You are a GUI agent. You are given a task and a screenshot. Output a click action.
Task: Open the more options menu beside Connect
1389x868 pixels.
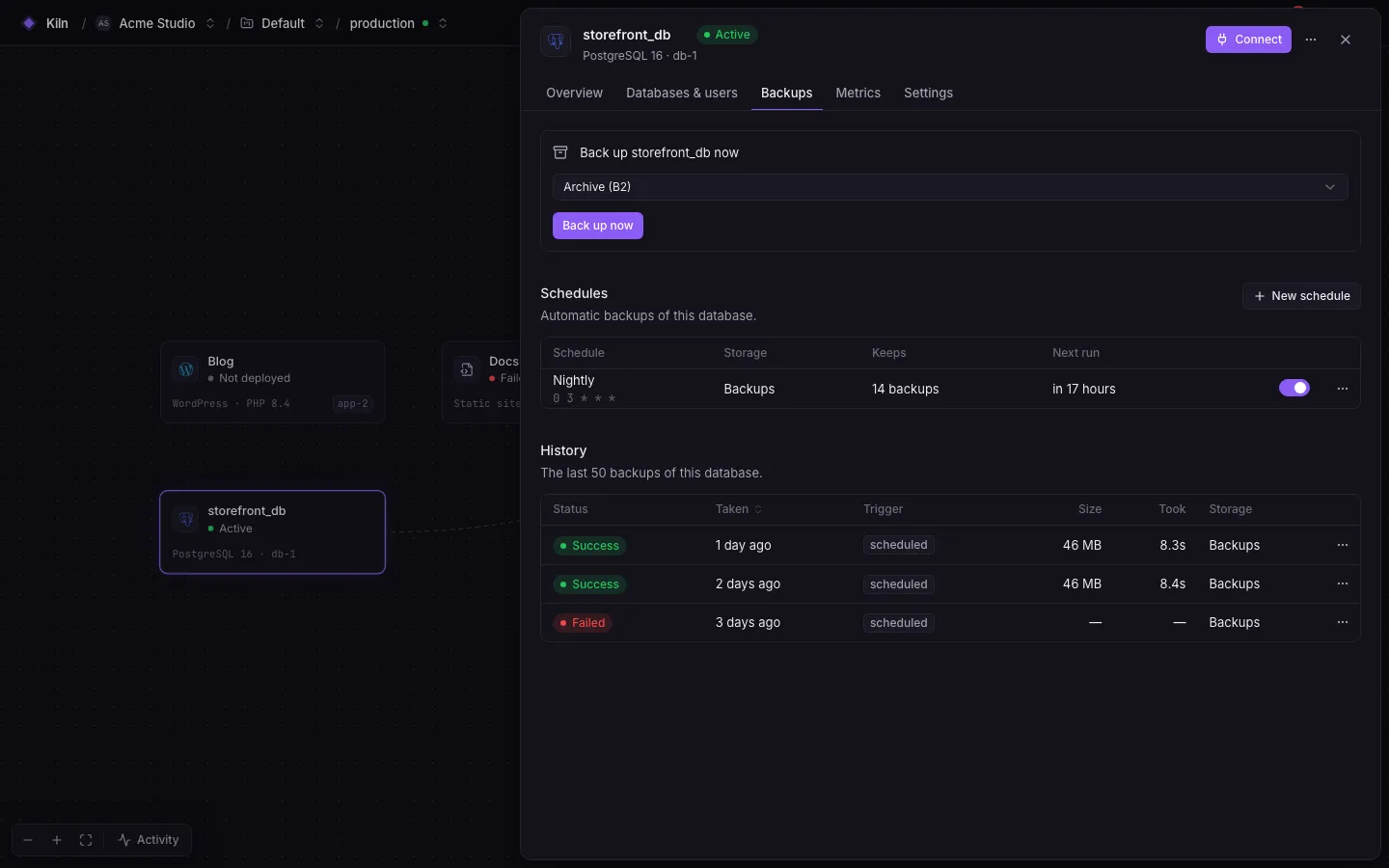pyautogui.click(x=1311, y=40)
